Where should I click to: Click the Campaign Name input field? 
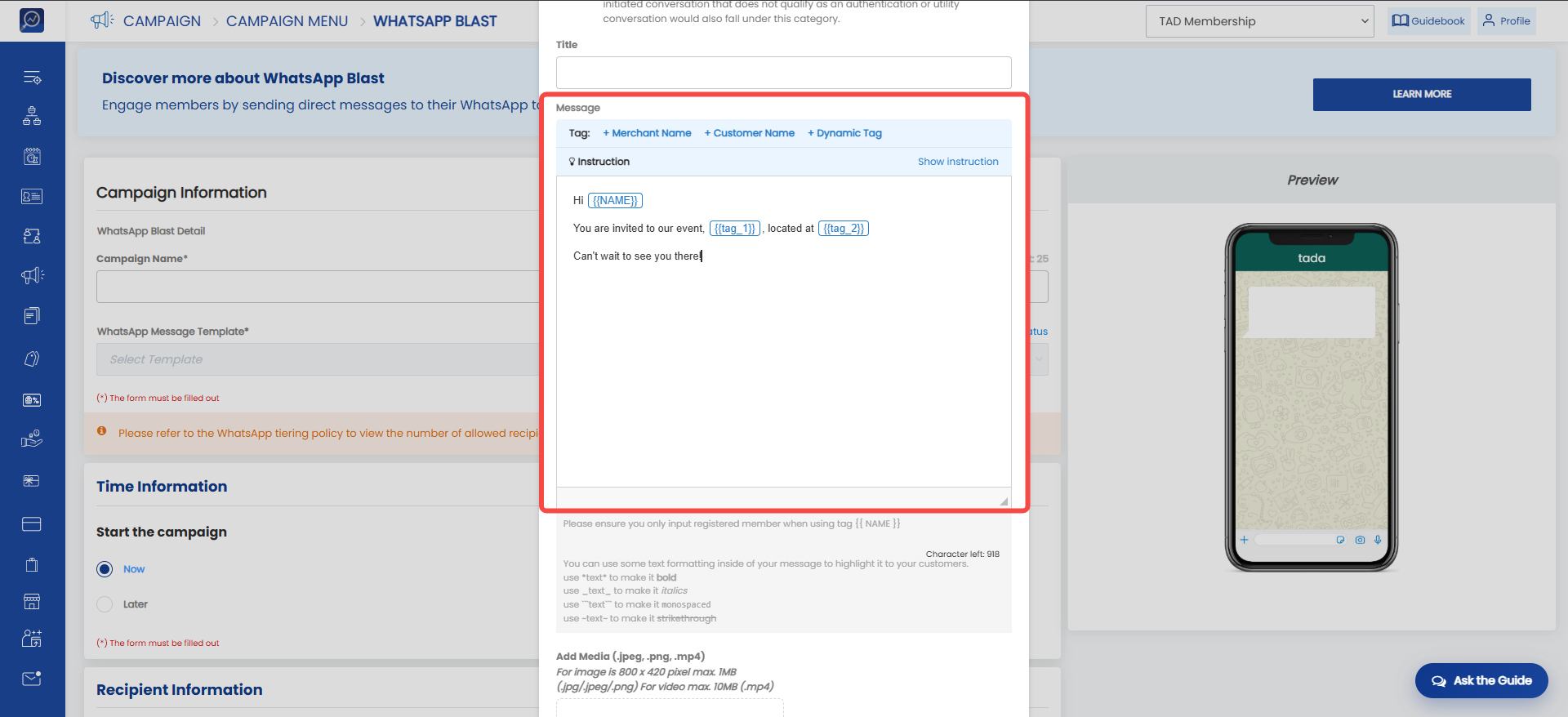click(x=572, y=287)
